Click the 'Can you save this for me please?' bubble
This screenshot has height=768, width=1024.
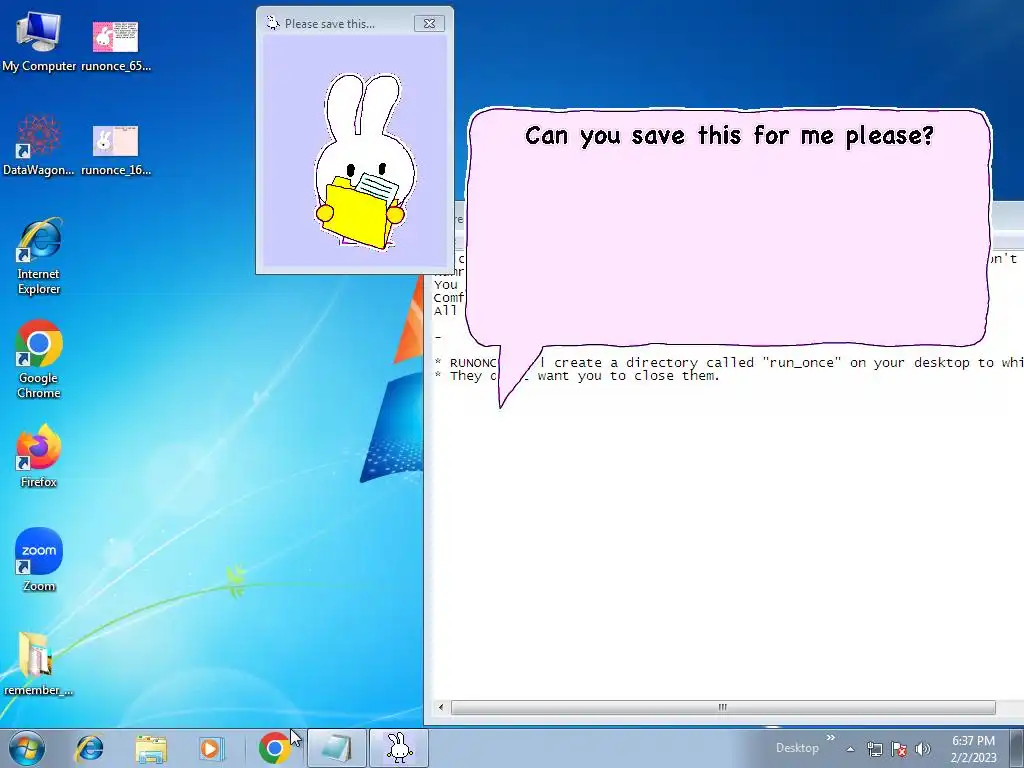point(729,227)
